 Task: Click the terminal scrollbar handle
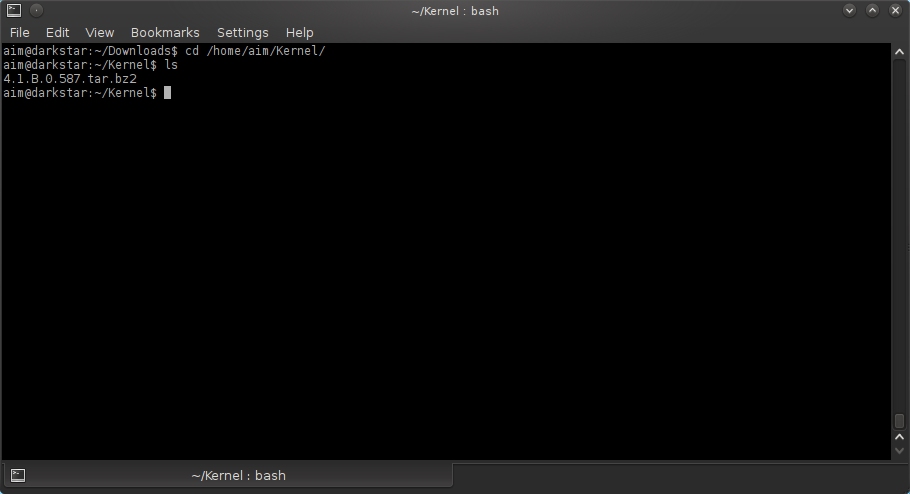tap(899, 421)
